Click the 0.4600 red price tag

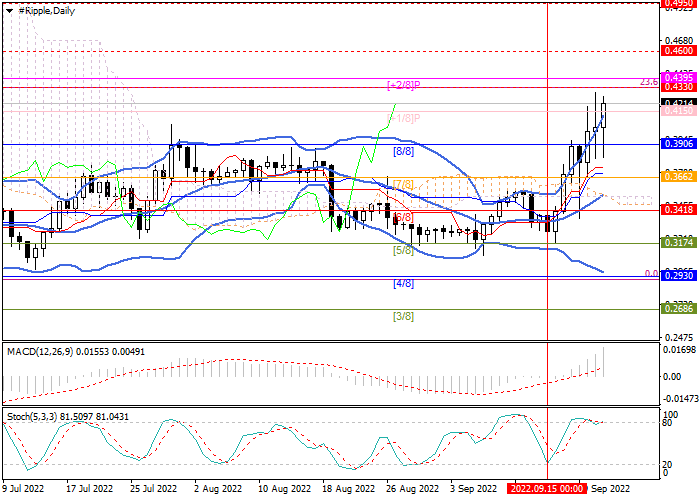coord(679,49)
